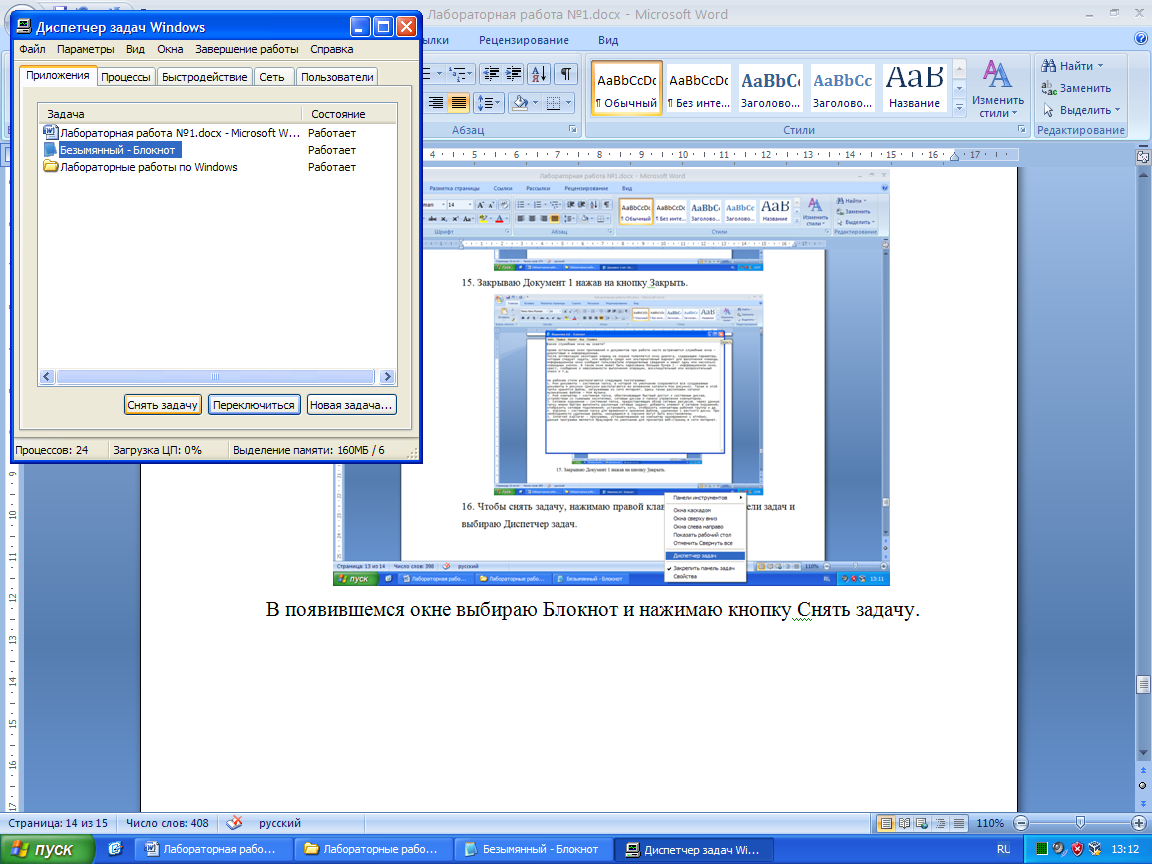Open borders dropdown arrow
This screenshot has width=1152, height=864.
click(569, 102)
